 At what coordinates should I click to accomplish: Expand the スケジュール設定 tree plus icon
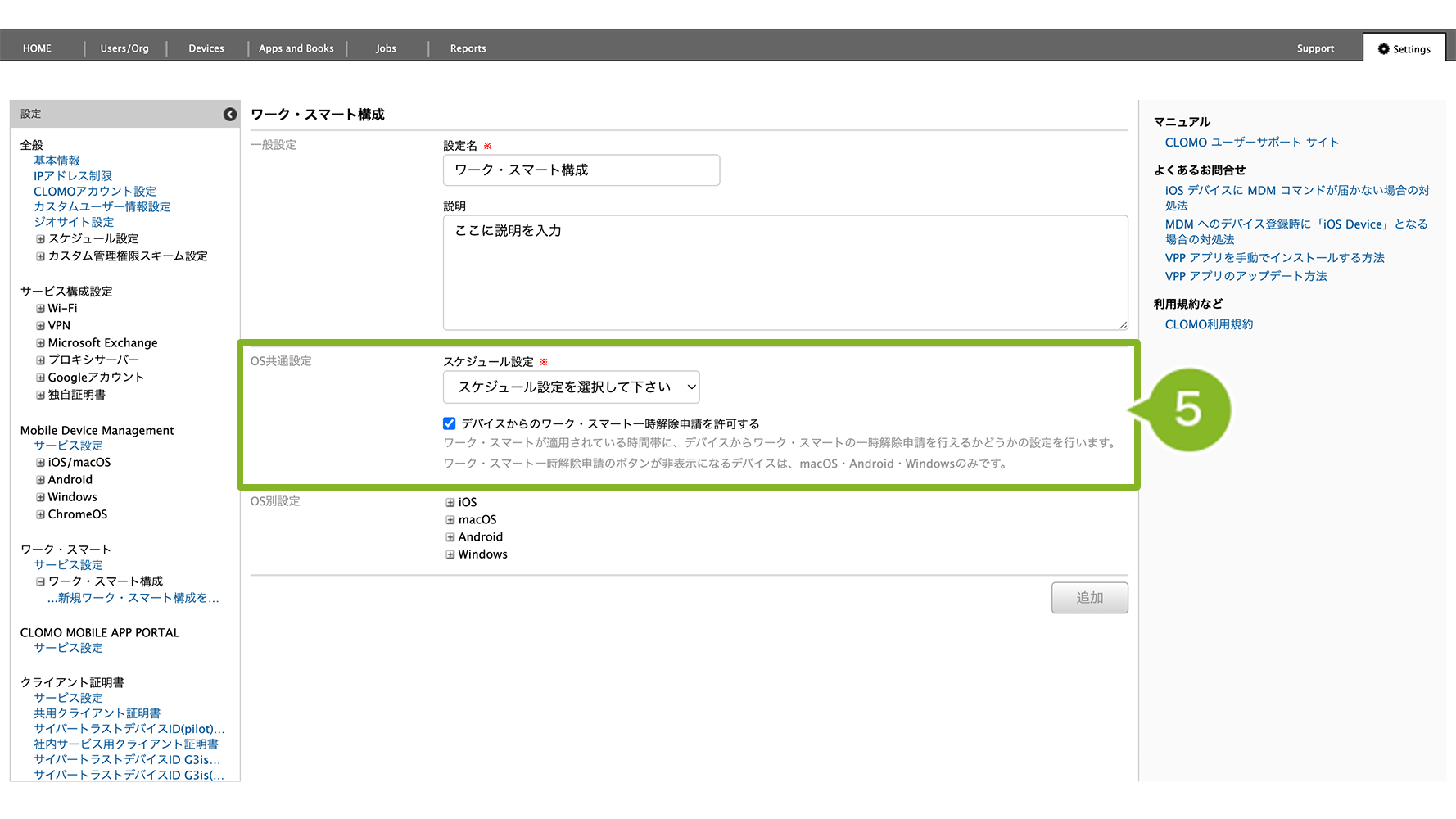click(x=40, y=239)
